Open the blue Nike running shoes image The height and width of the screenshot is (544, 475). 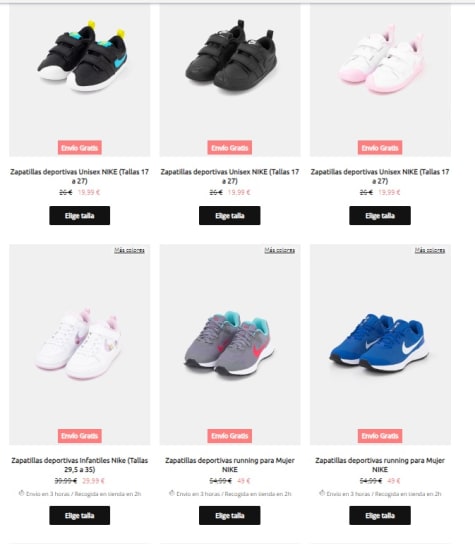click(380, 345)
